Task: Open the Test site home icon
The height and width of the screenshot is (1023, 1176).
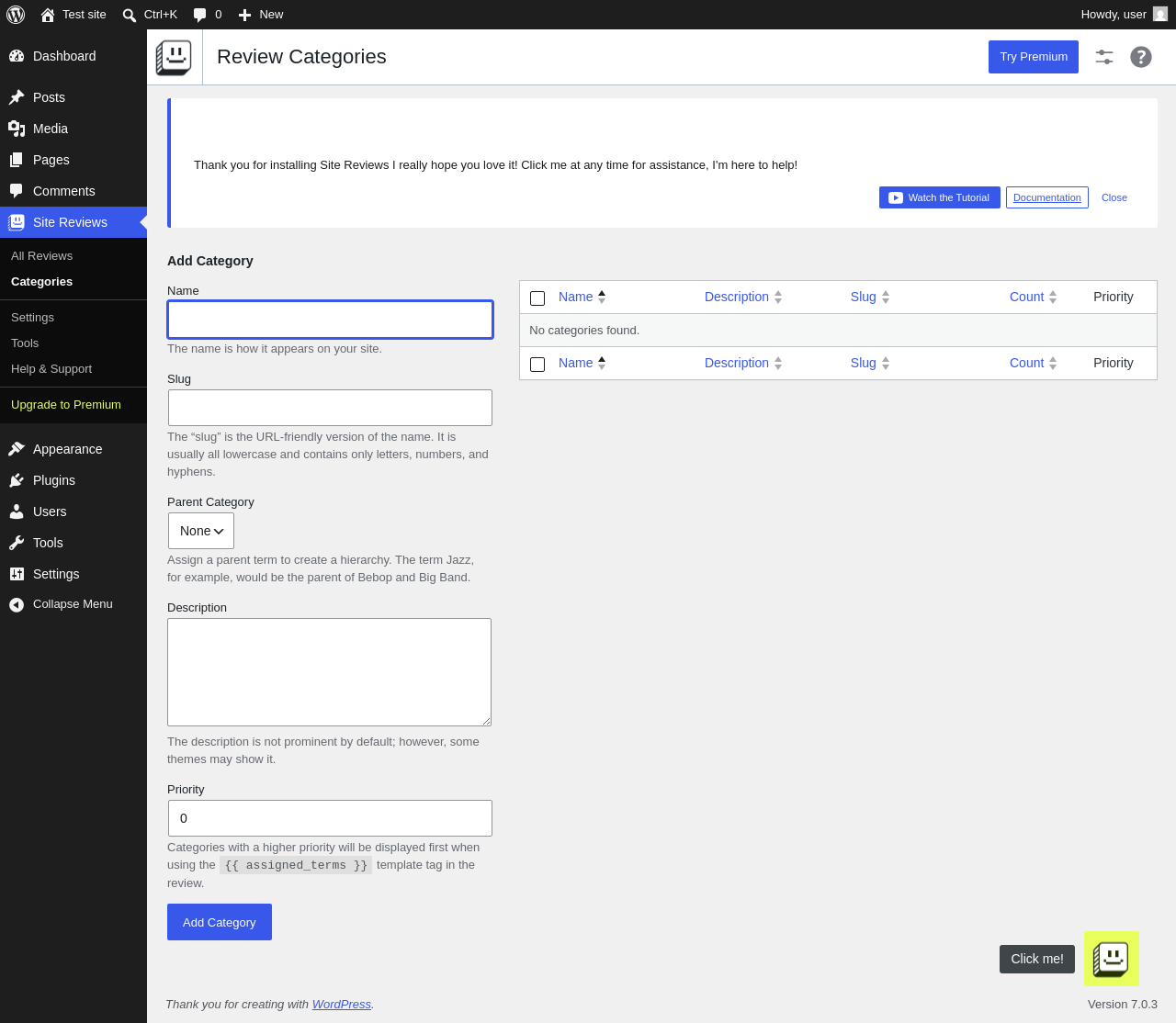Action: tap(48, 15)
